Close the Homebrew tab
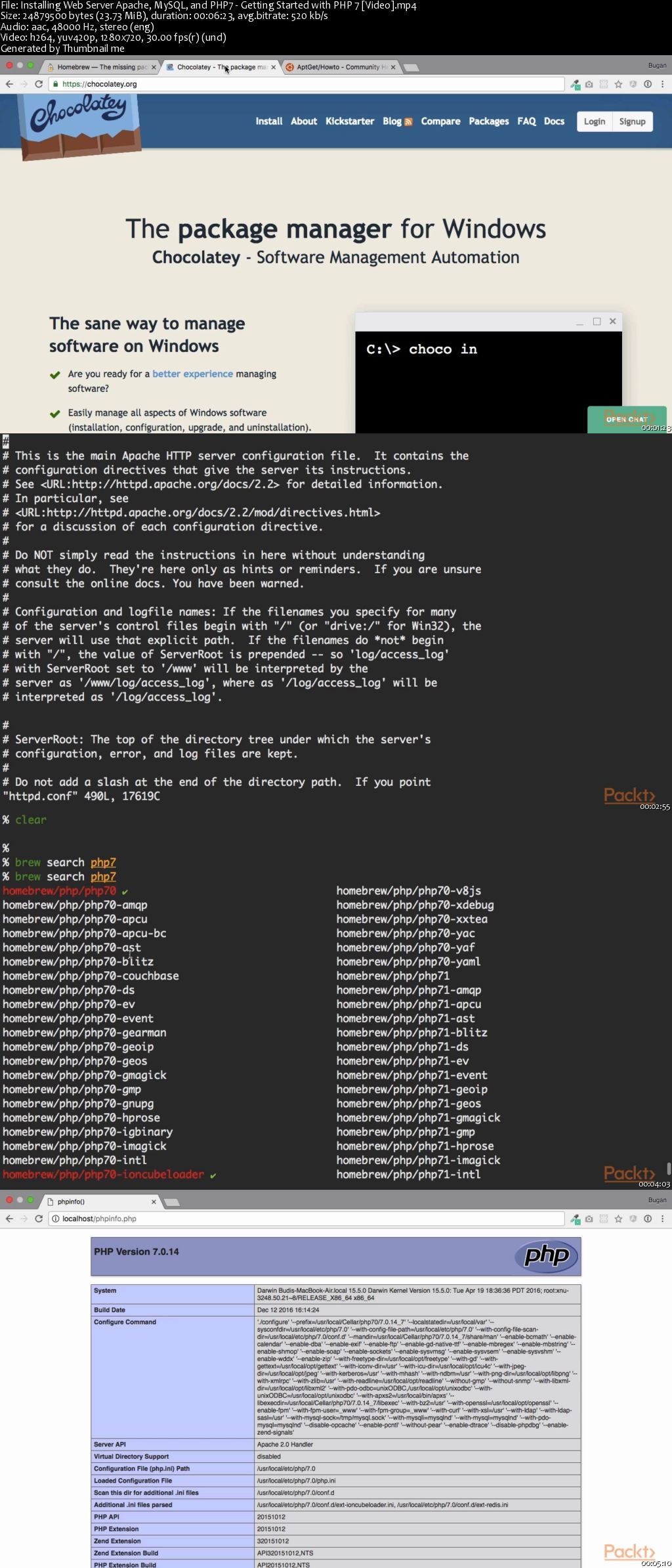 coord(154,67)
